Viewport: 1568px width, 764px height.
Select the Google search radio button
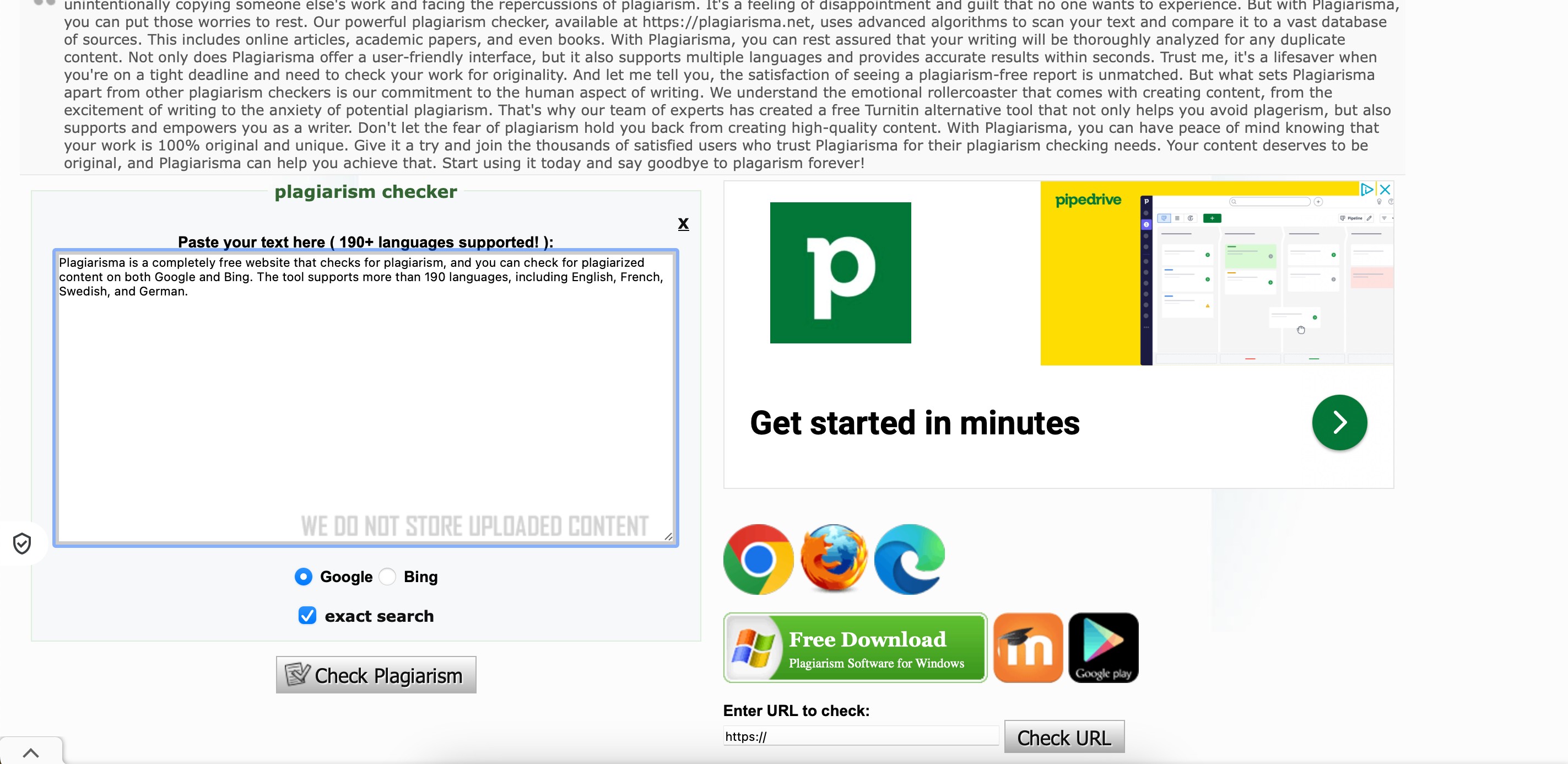[x=303, y=576]
